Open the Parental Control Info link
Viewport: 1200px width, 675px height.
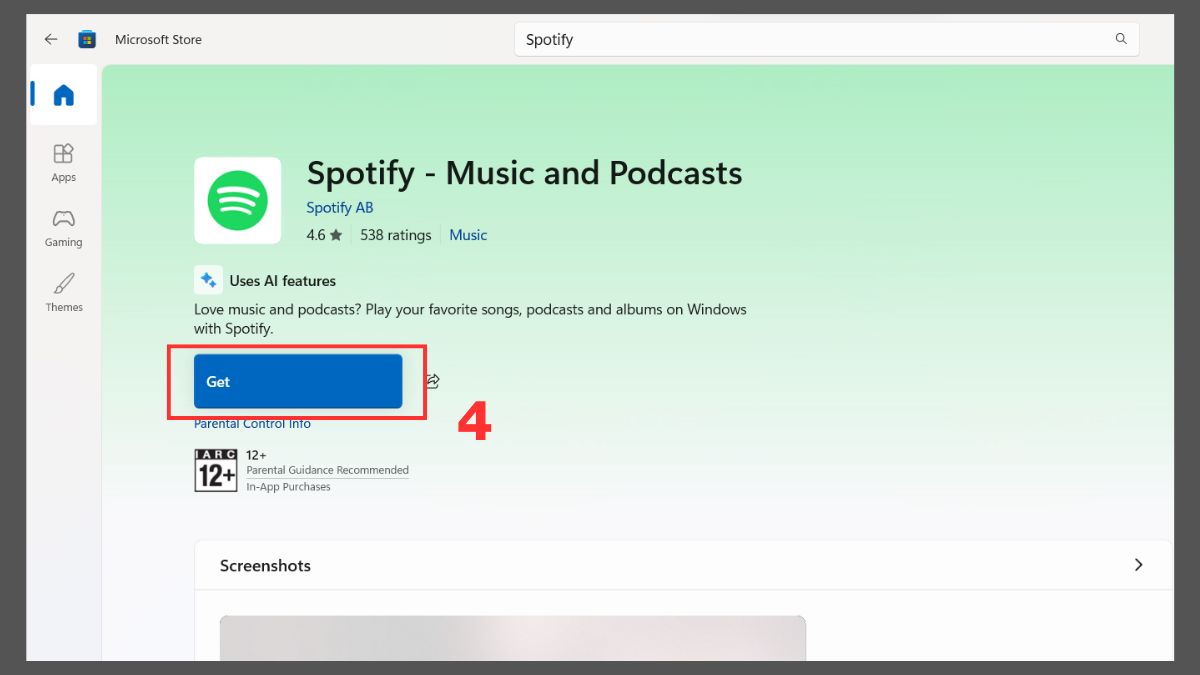pos(252,424)
